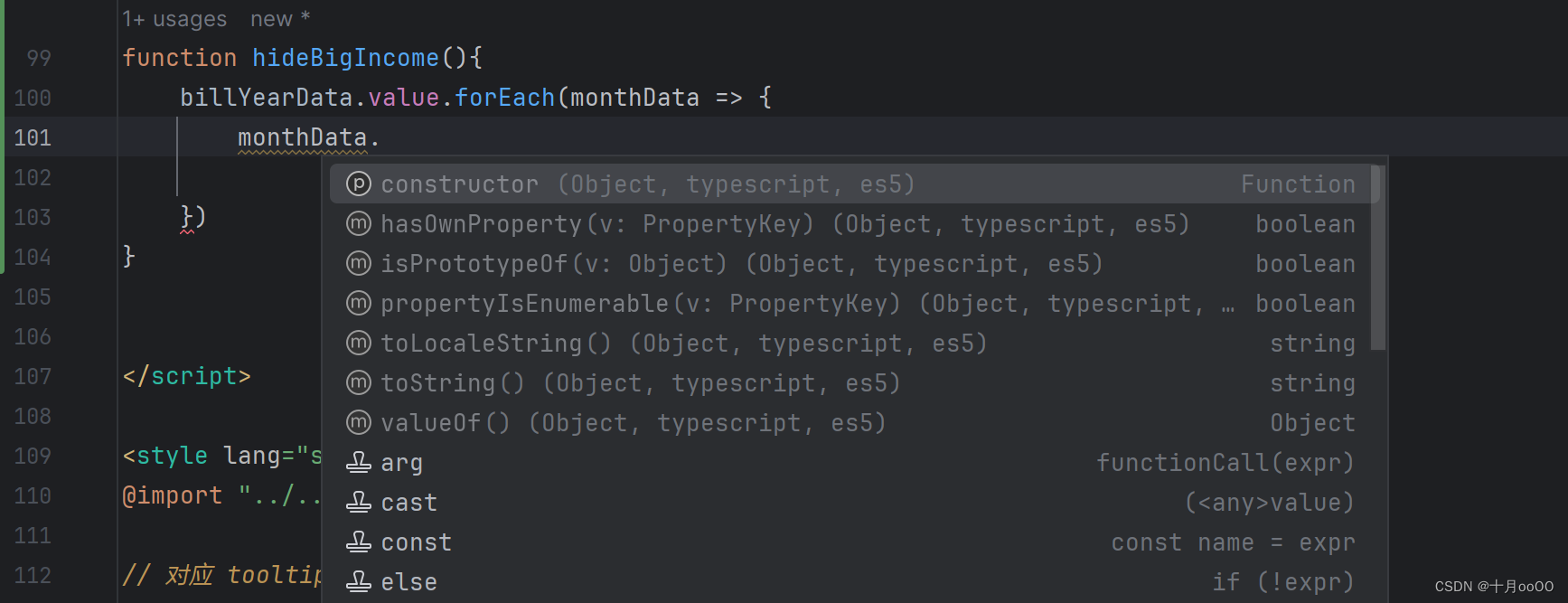Click line number 99 in the gutter
The image size is (1568, 603).
pos(39,59)
